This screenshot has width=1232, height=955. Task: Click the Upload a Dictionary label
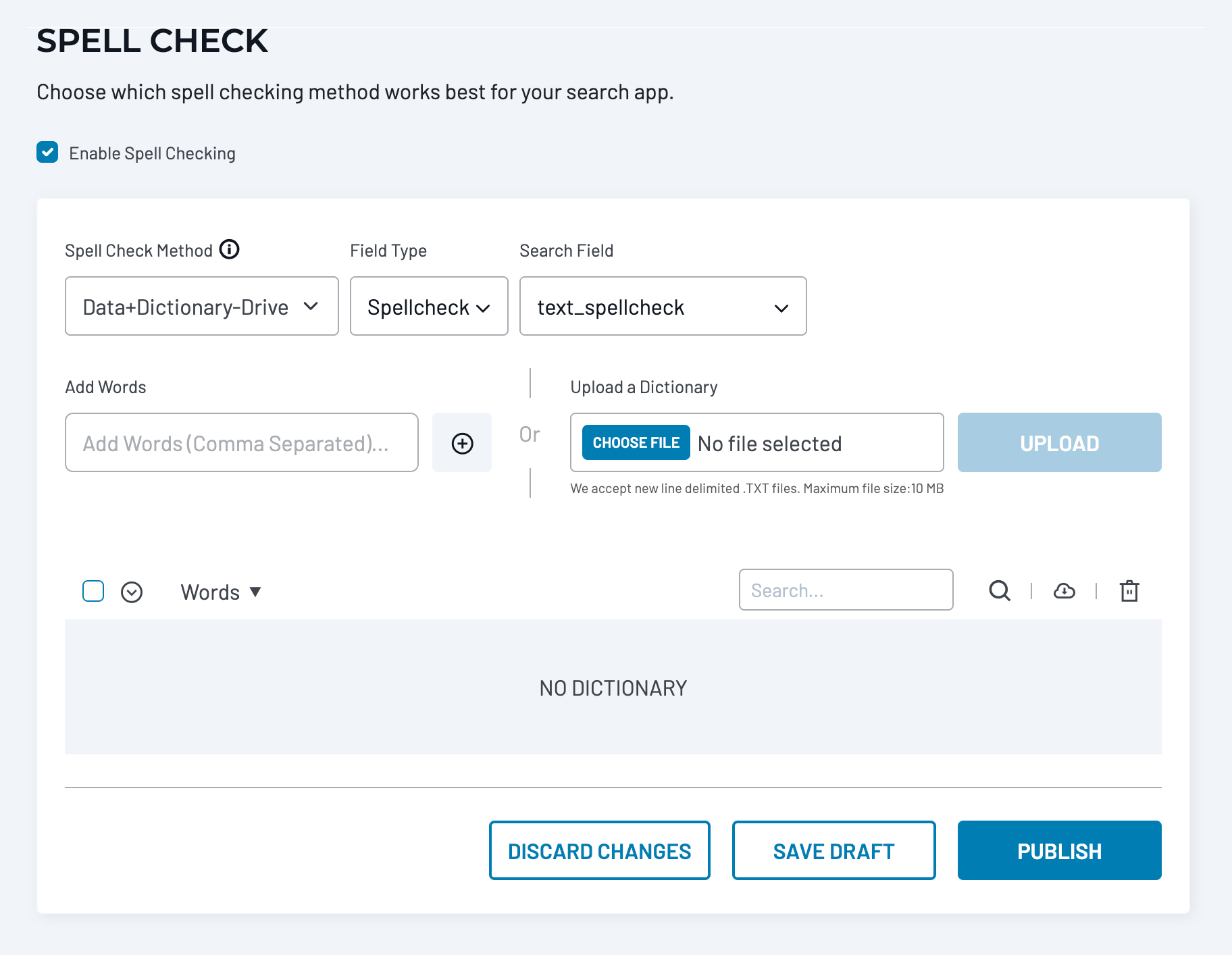coord(644,387)
